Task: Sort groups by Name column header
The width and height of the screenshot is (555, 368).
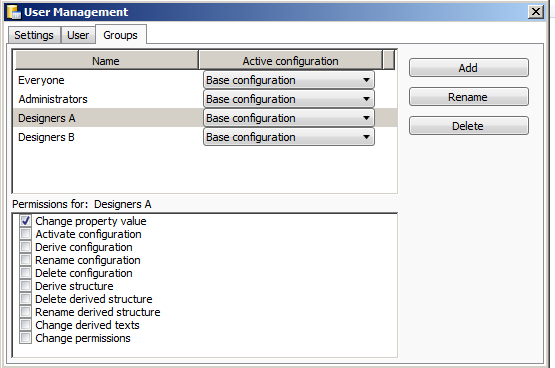Action: (x=106, y=61)
